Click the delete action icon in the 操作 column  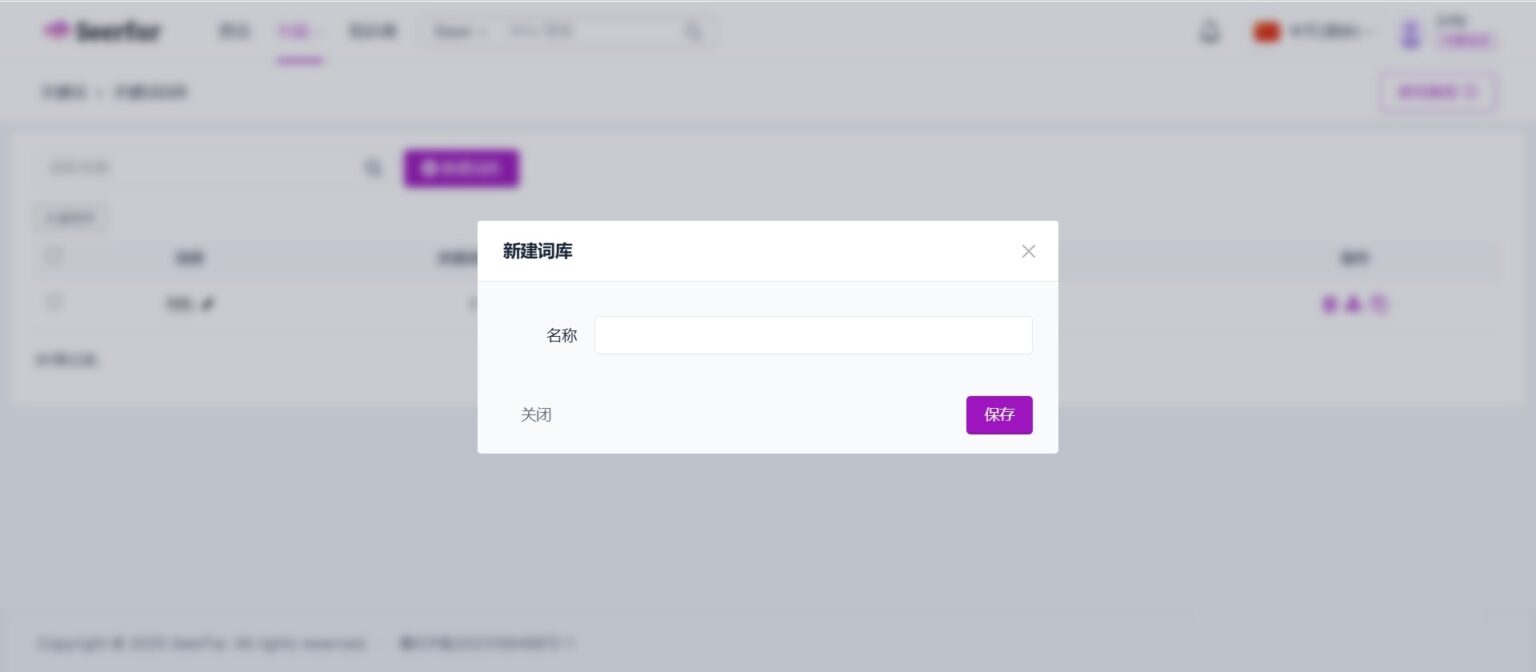[1380, 305]
